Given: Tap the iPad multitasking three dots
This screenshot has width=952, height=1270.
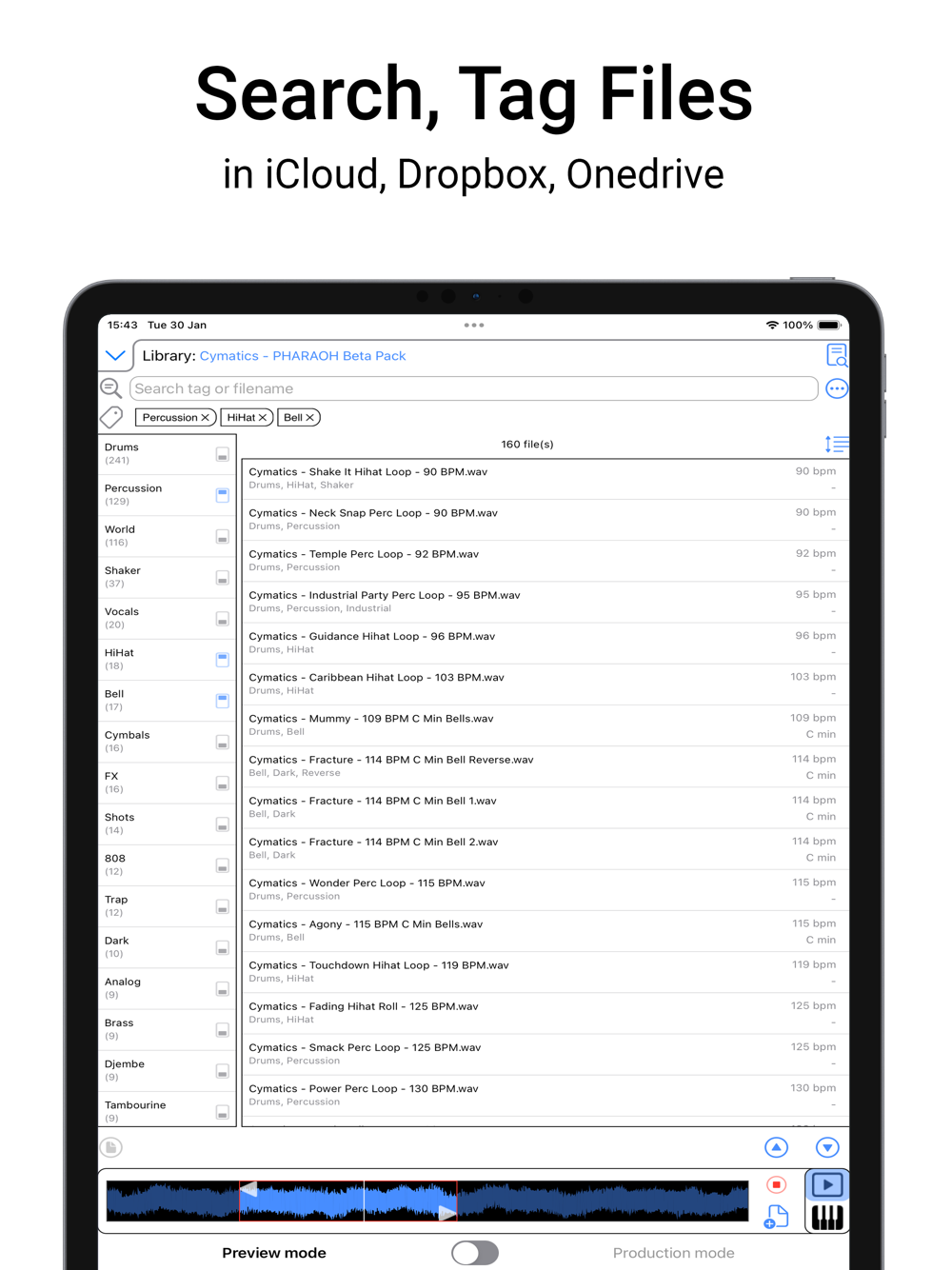Looking at the screenshot, I should pyautogui.click(x=474, y=326).
